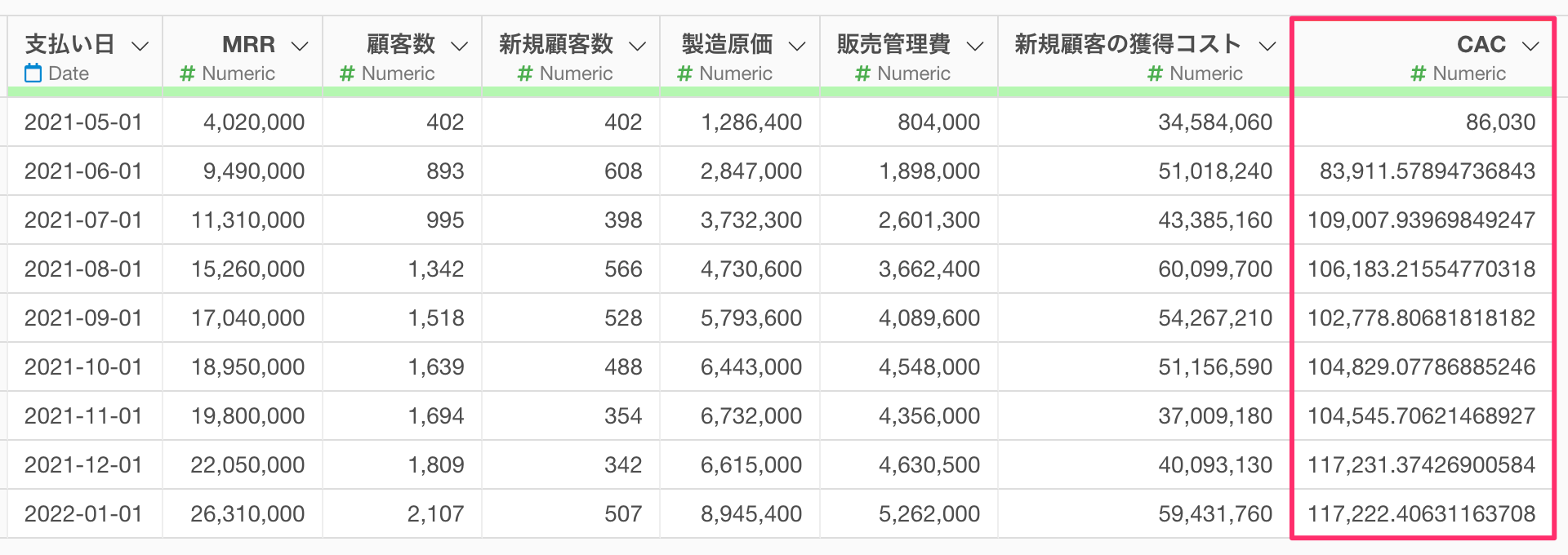Expand the 新規顧客数 column menu

pos(638,46)
